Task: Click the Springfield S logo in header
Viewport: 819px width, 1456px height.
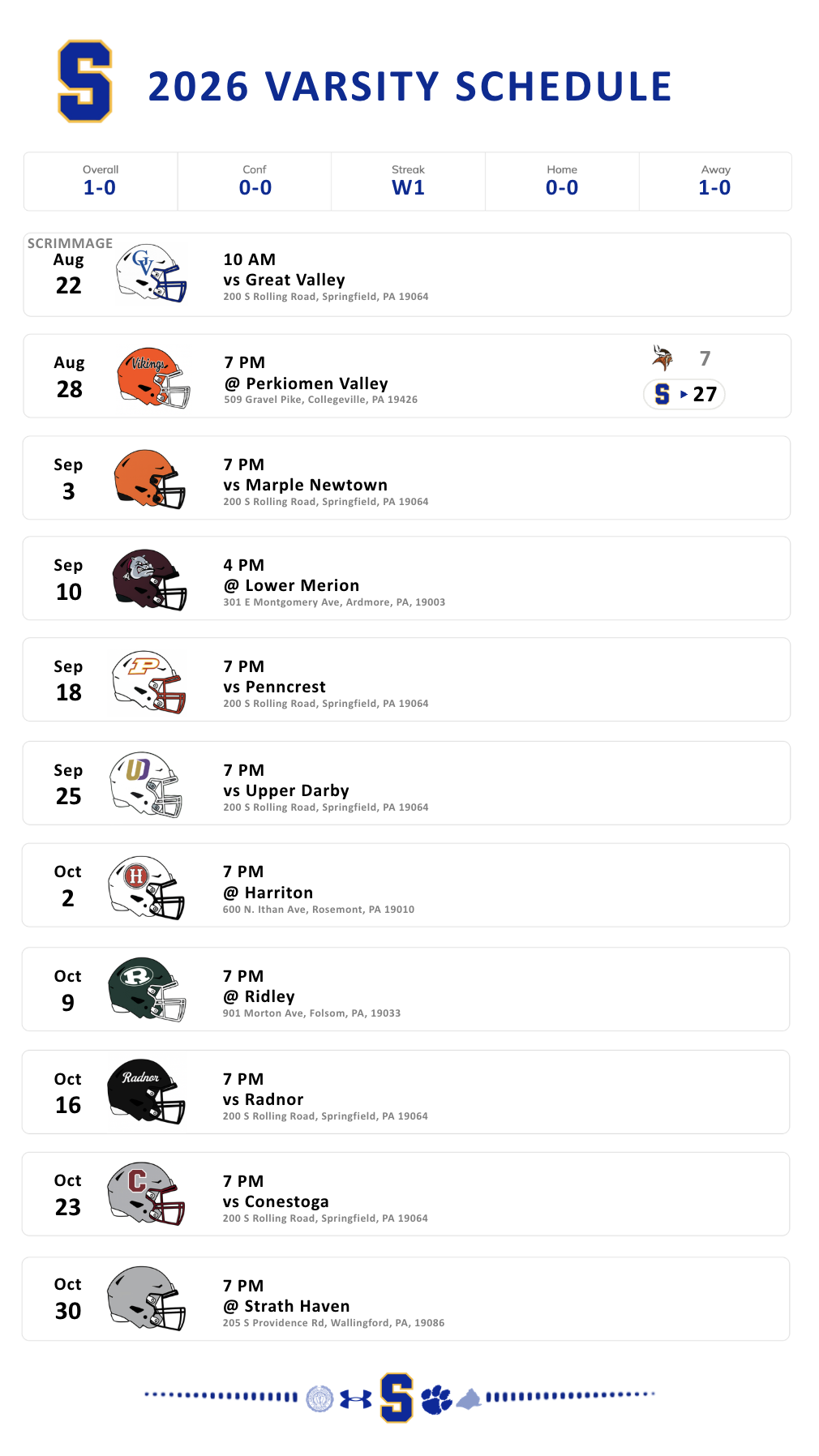Action: 84,82
